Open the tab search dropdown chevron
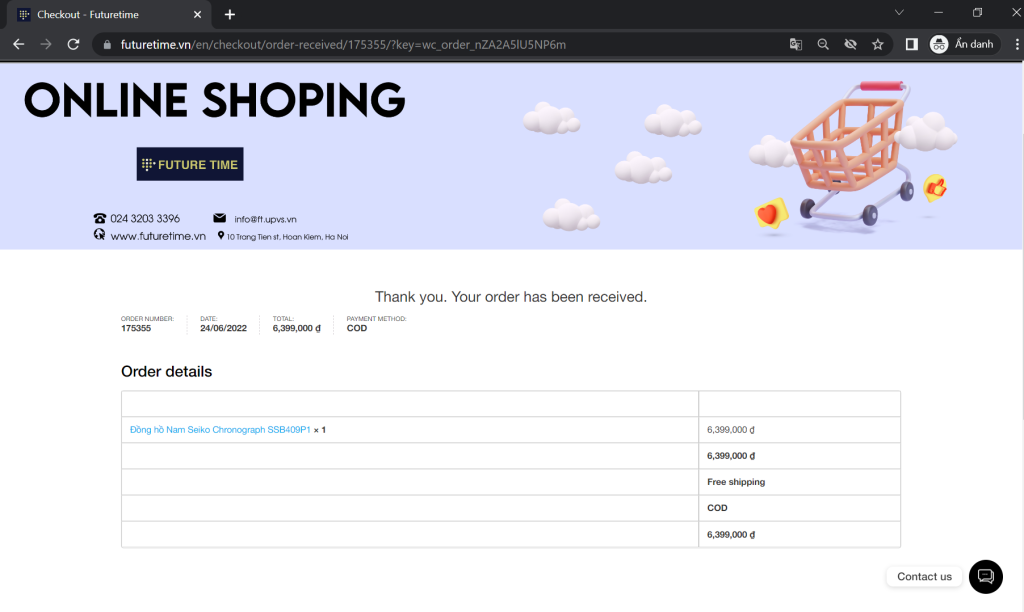Screen dimensions: 1024x612 pos(899,12)
